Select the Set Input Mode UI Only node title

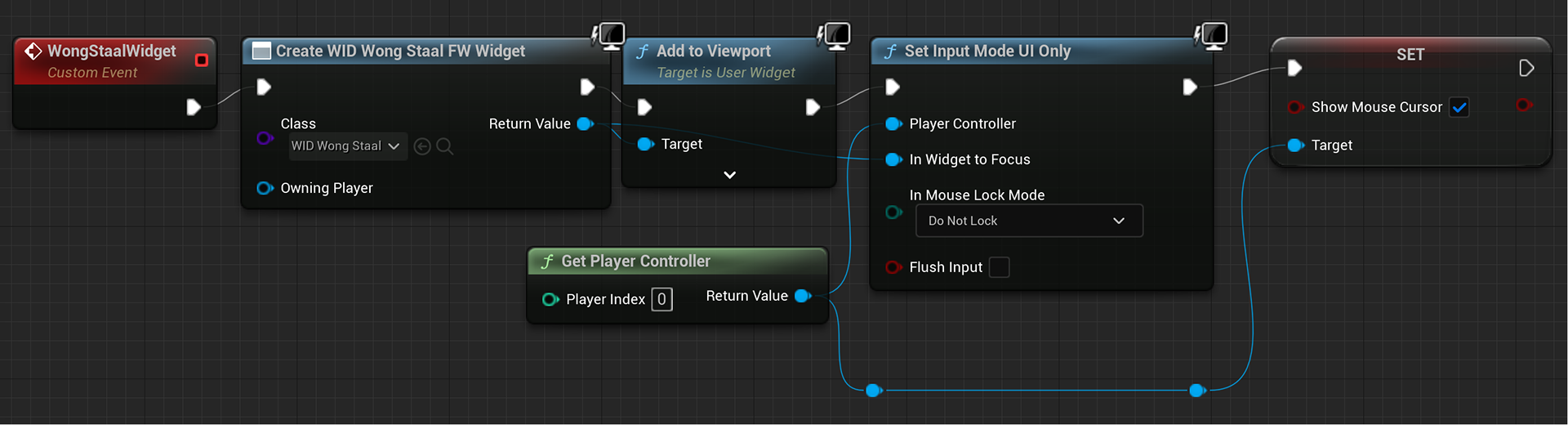pos(987,51)
